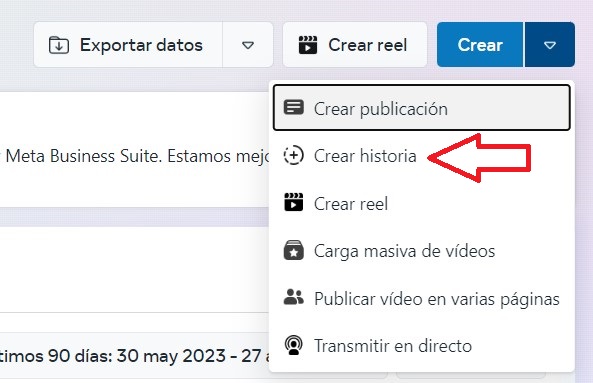
Task: Select Transmitir en directo option
Action: click(x=421, y=346)
